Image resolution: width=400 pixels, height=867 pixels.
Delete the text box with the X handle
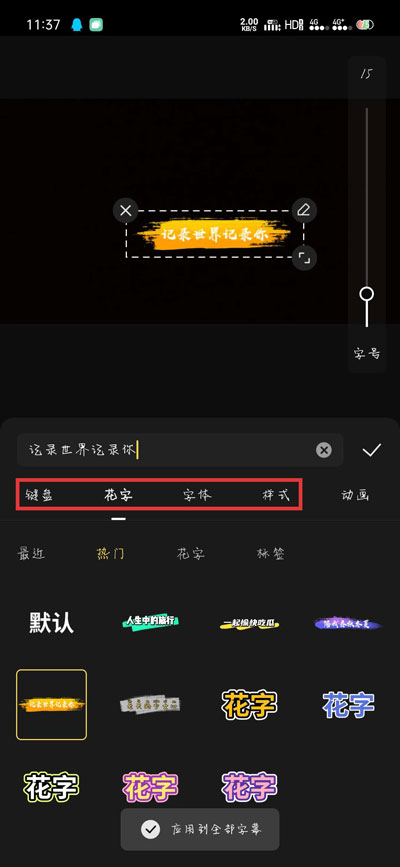tap(126, 210)
